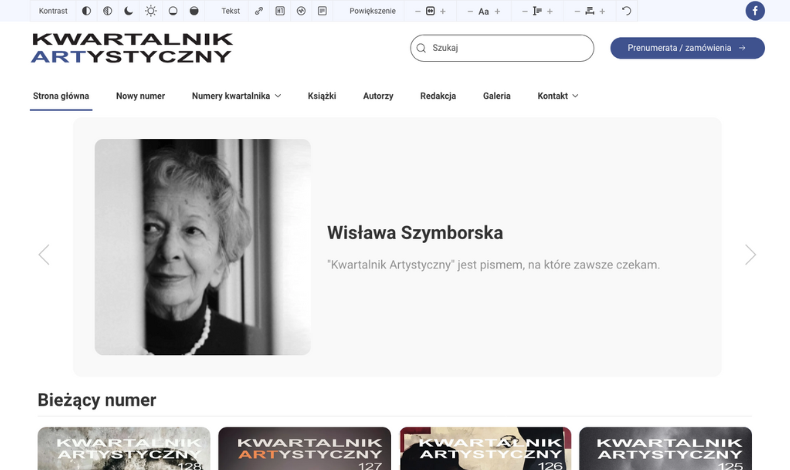The width and height of the screenshot is (790, 470).
Task: Click the Kwartalnik Artystyczny logo link
Action: pos(132,48)
